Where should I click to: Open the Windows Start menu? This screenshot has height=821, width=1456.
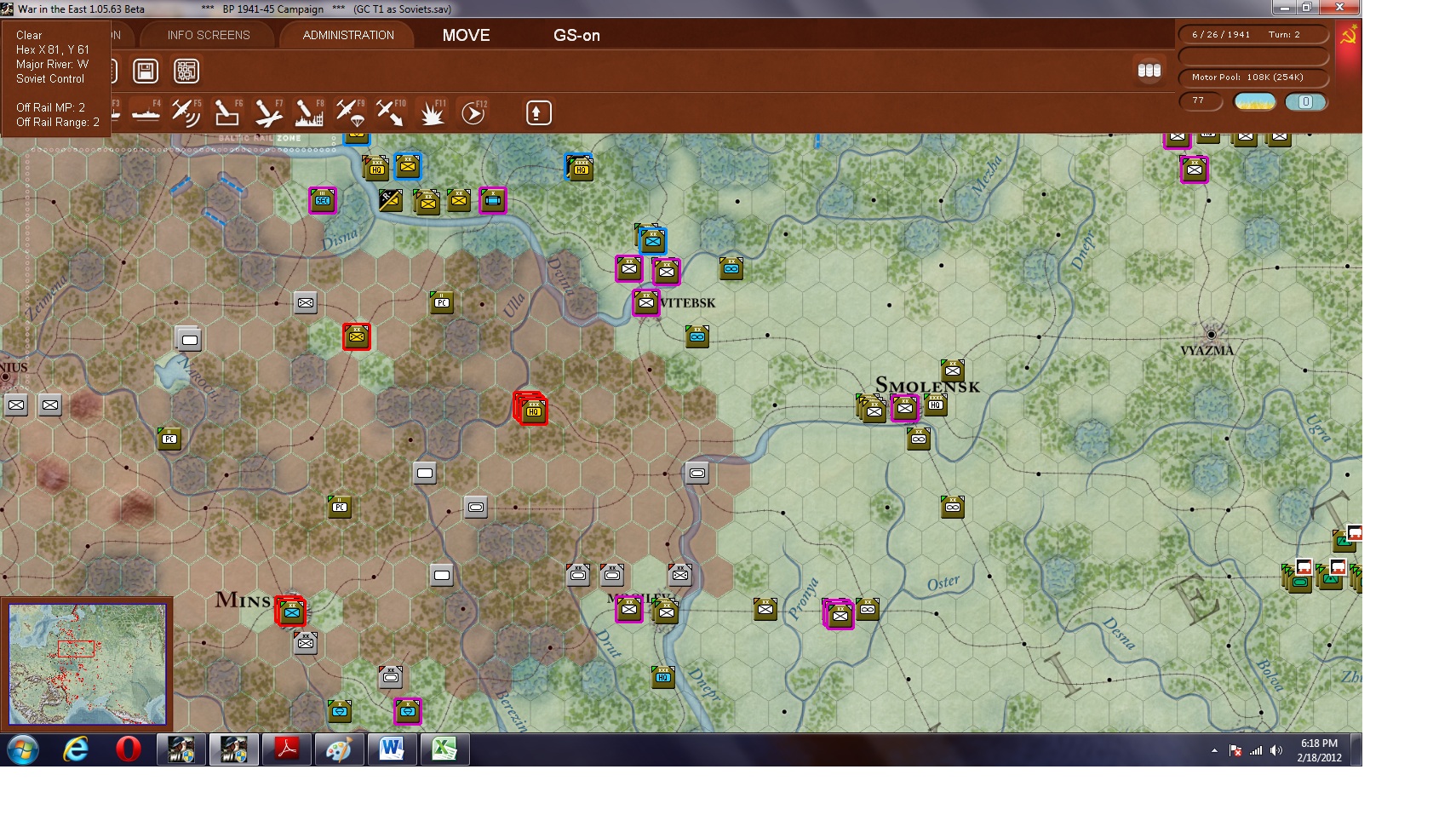point(23,750)
